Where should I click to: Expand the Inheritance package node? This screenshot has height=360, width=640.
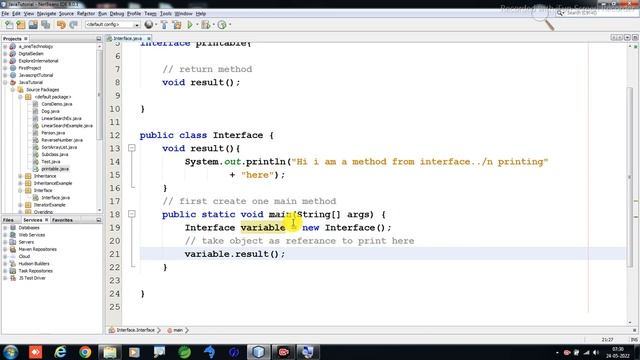click(20, 176)
